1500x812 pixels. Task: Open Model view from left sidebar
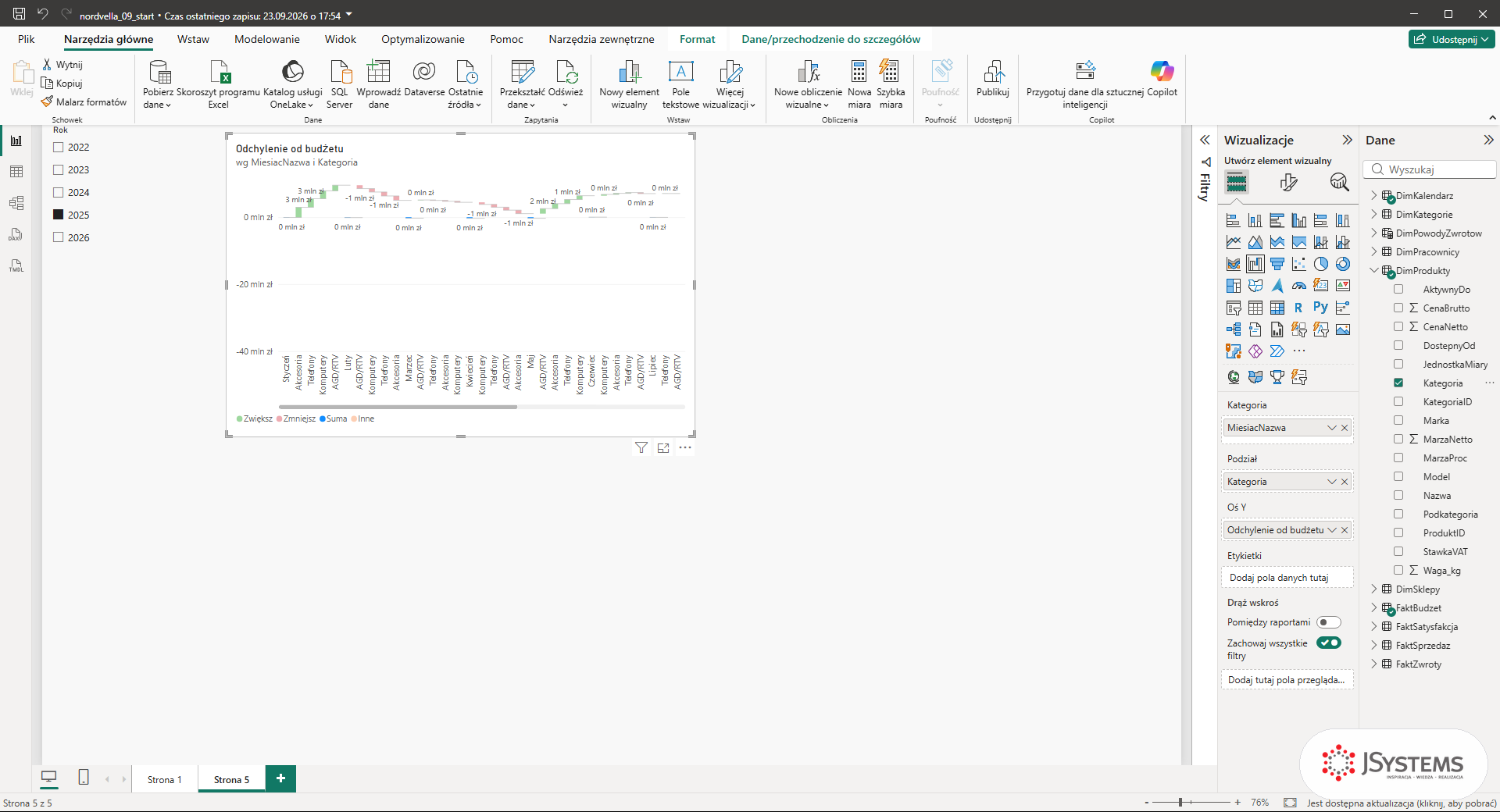(16, 203)
